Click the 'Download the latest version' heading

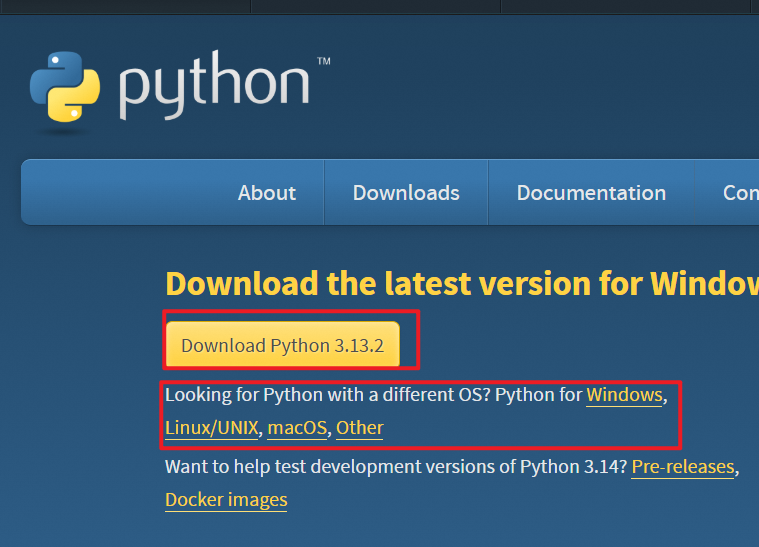(x=462, y=283)
